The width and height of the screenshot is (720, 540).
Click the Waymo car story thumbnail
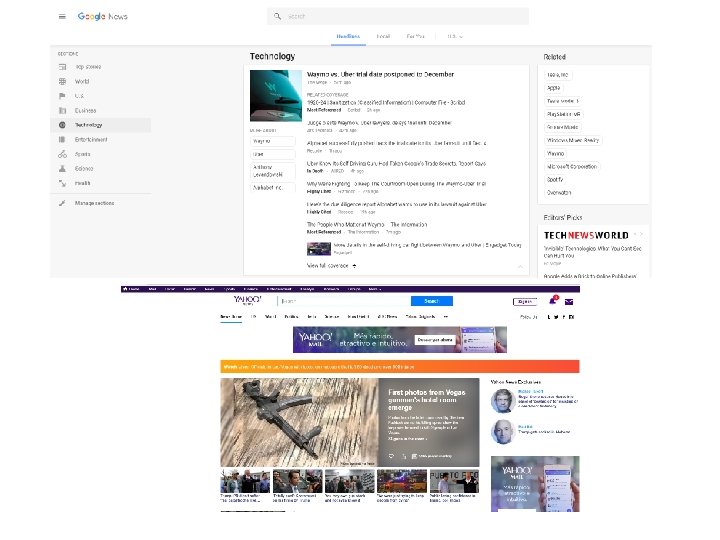click(x=276, y=96)
